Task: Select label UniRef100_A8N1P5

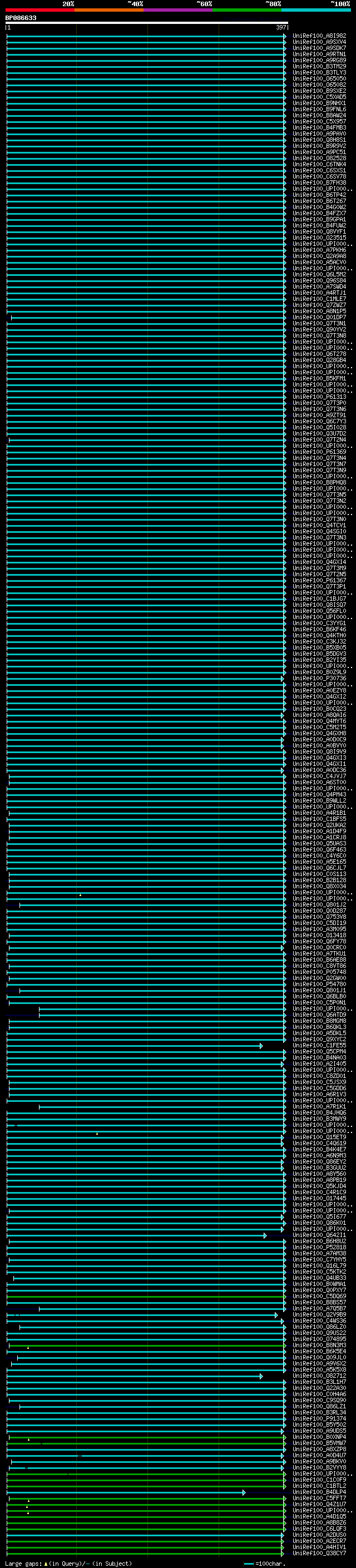Action: point(319,311)
